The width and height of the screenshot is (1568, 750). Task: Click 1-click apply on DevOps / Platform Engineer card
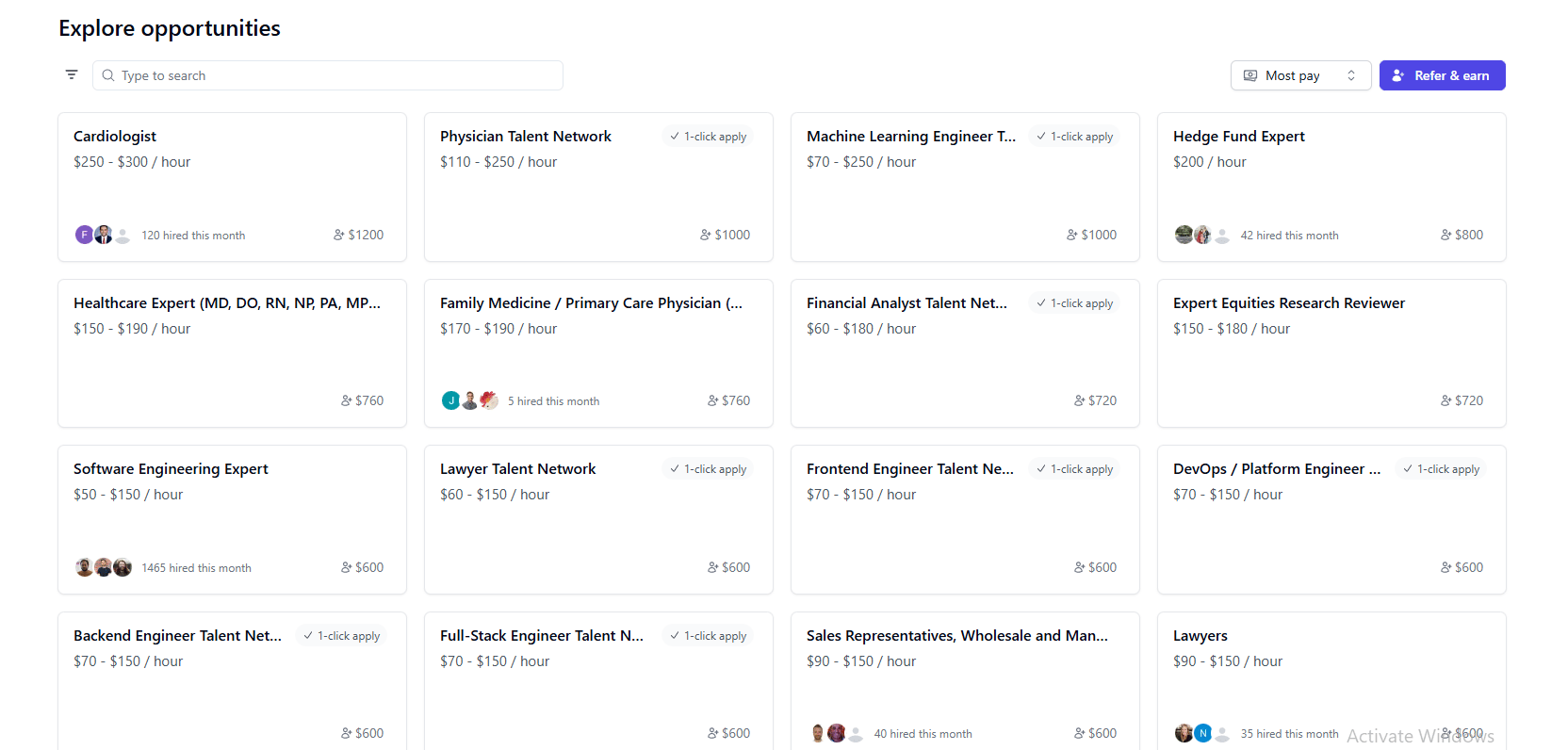click(1442, 469)
